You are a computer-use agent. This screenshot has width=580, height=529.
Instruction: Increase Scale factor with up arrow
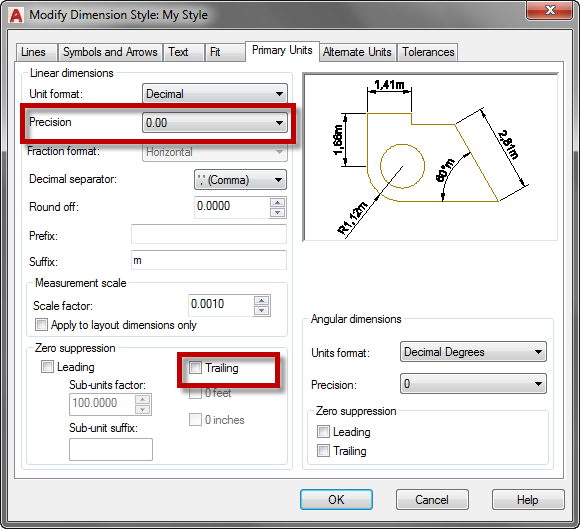pos(262,300)
